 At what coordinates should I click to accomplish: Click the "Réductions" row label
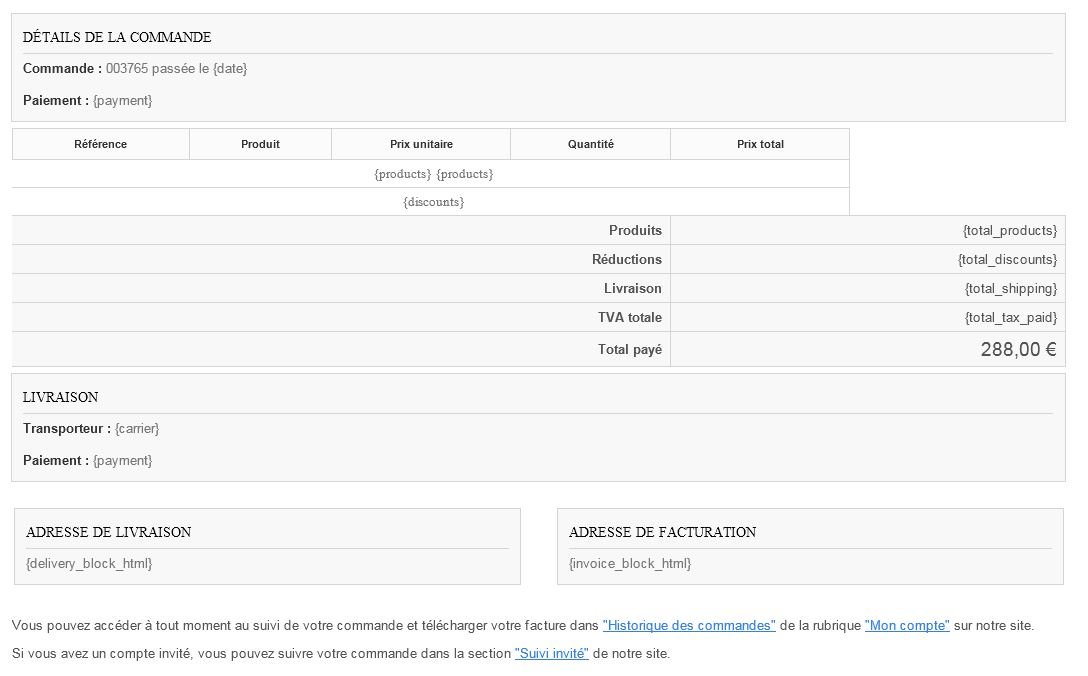(x=627, y=260)
